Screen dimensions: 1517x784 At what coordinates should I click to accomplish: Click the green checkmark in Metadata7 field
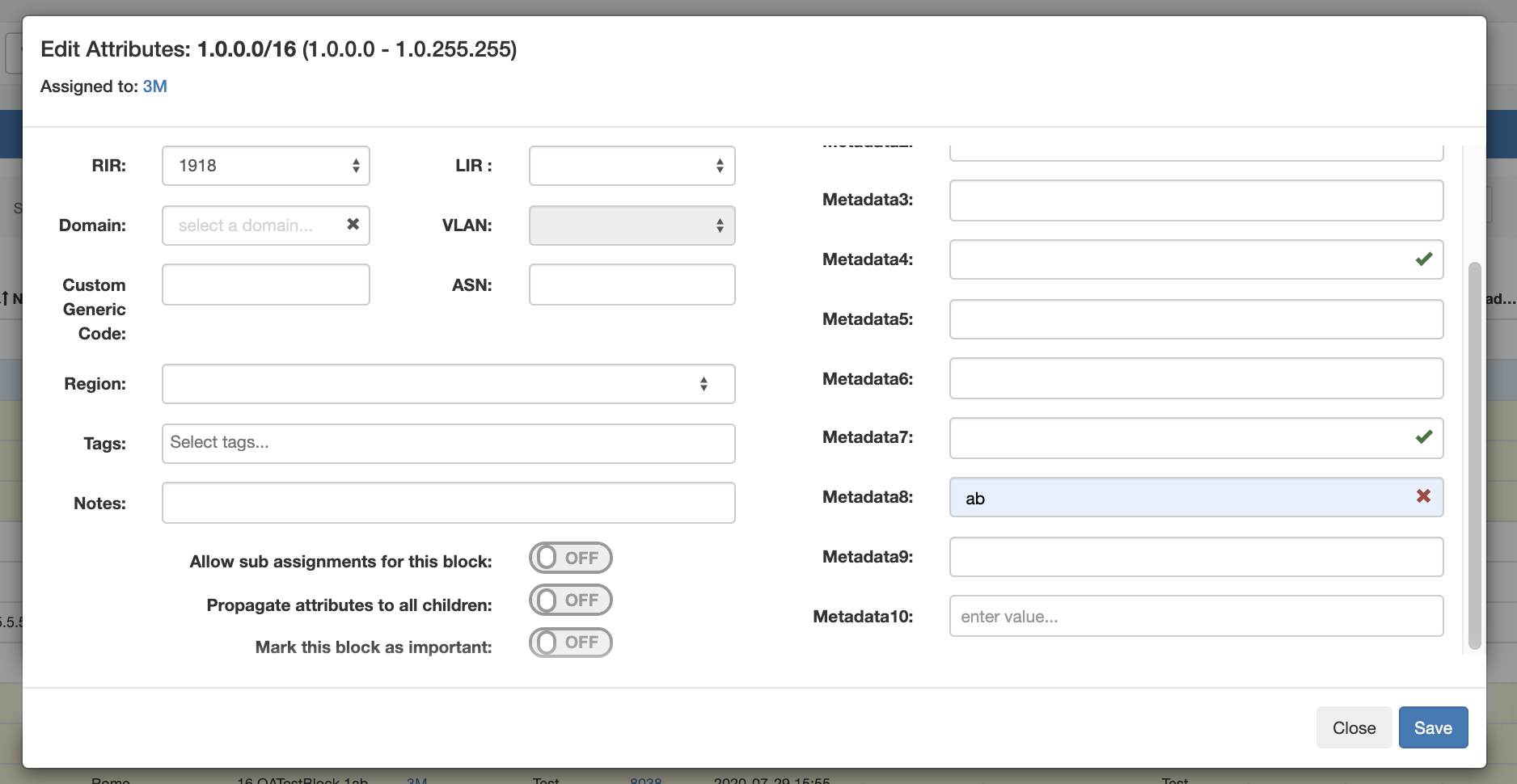(1423, 437)
